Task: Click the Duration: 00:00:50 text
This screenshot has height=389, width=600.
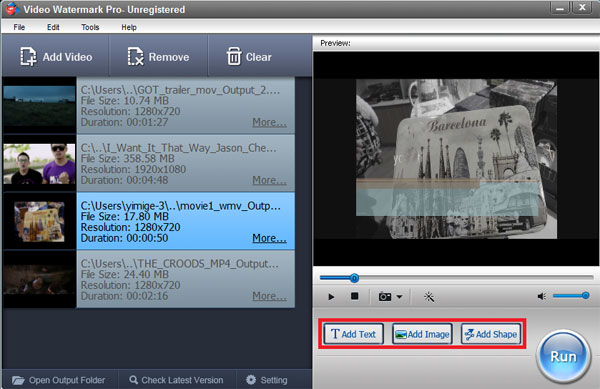Action: click(124, 238)
